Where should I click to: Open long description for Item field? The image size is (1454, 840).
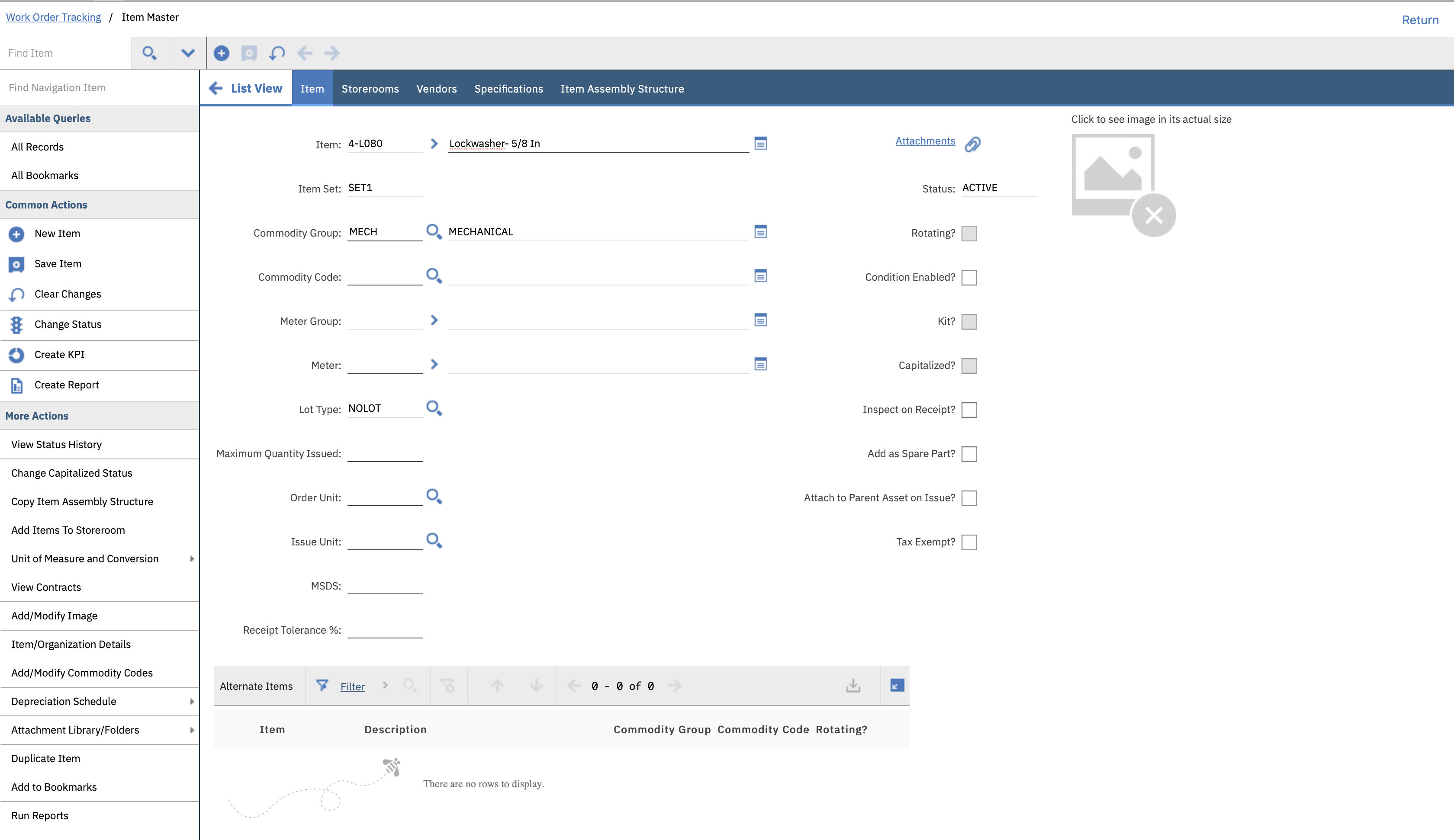(760, 144)
